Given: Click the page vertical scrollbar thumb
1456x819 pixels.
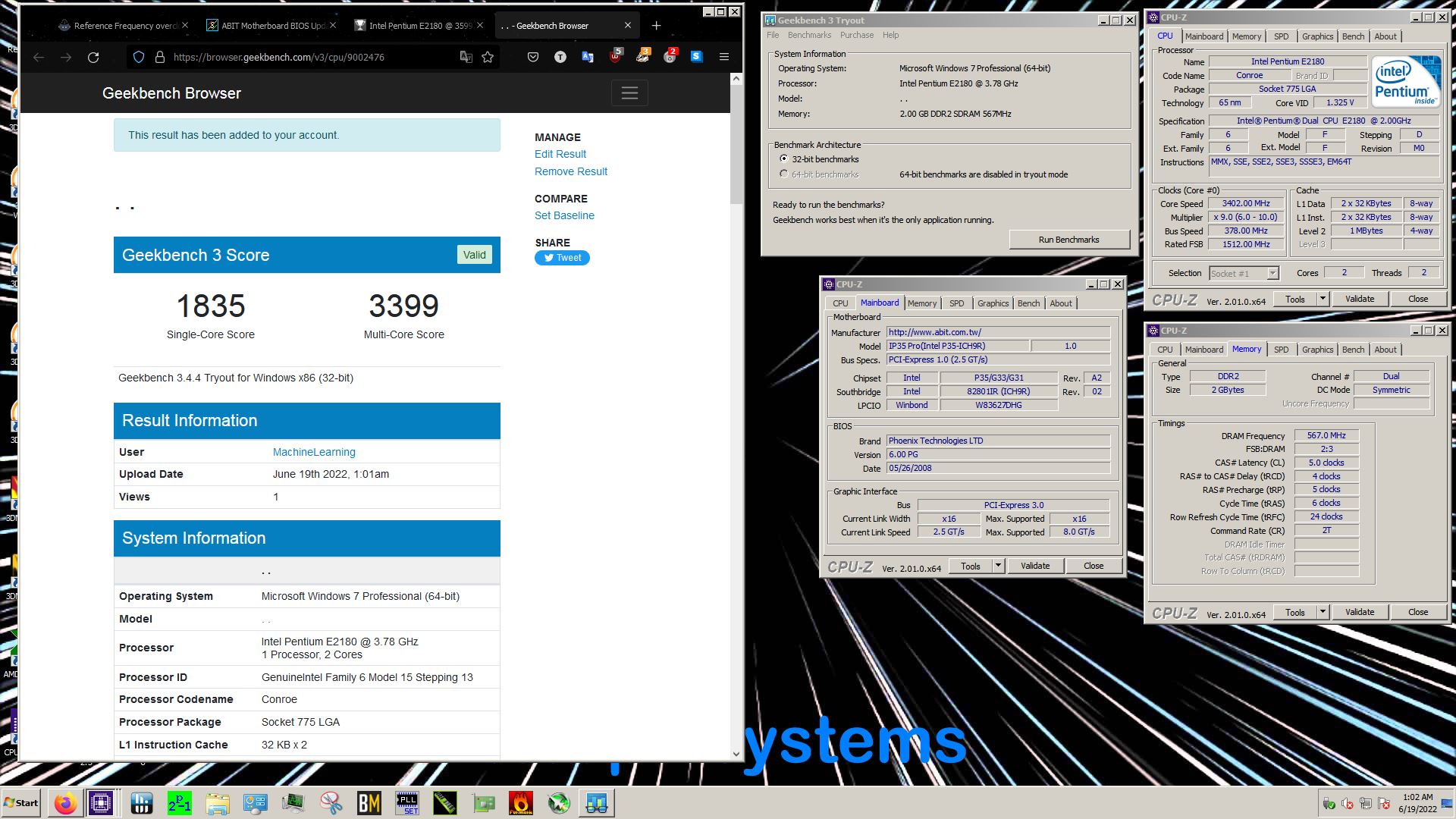Looking at the screenshot, I should coord(736,144).
